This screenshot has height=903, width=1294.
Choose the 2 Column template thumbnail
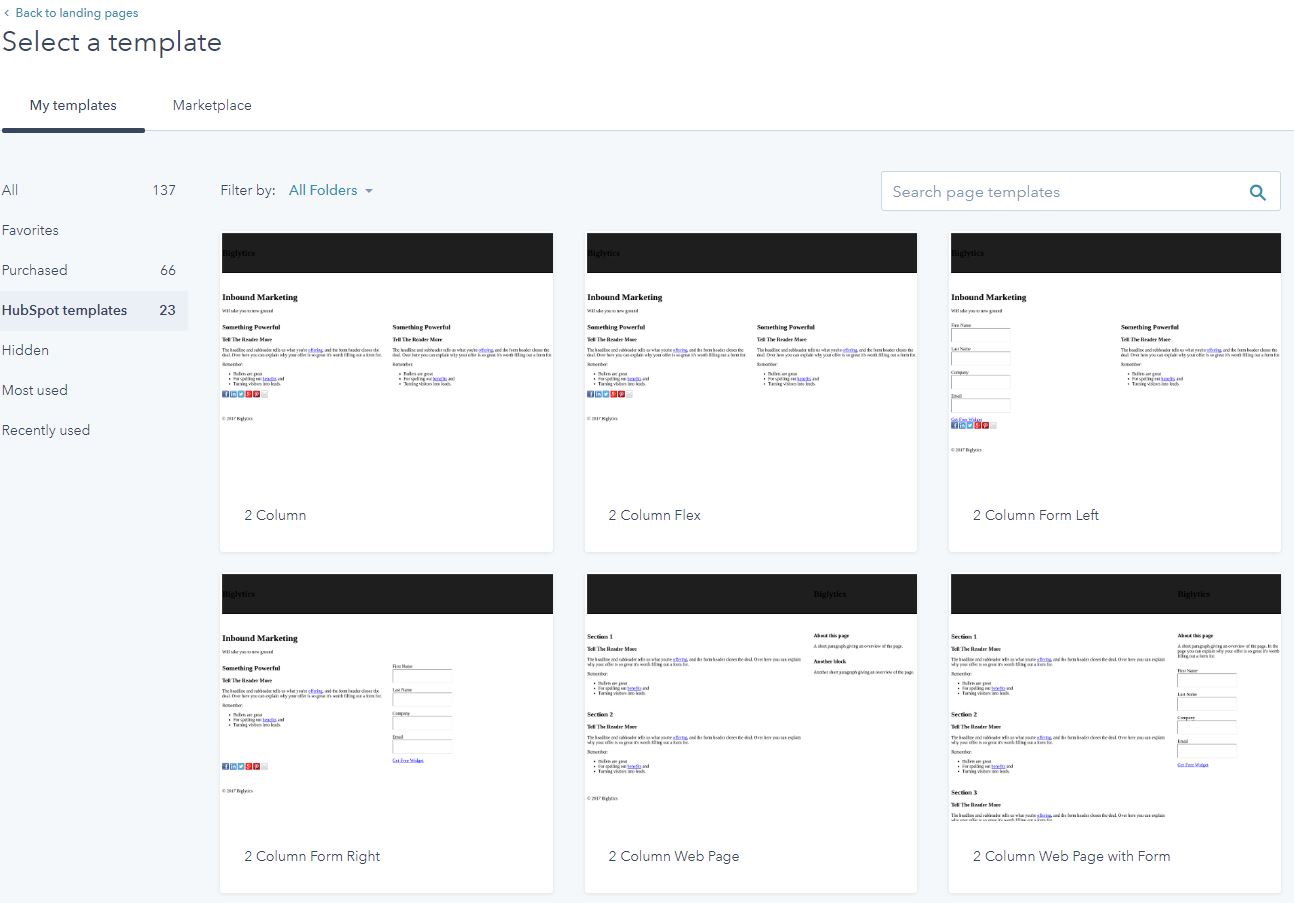[x=387, y=356]
